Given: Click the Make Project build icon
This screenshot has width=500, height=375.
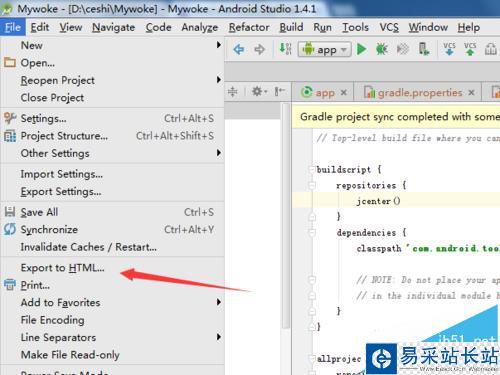Looking at the screenshot, I should pos(285,49).
